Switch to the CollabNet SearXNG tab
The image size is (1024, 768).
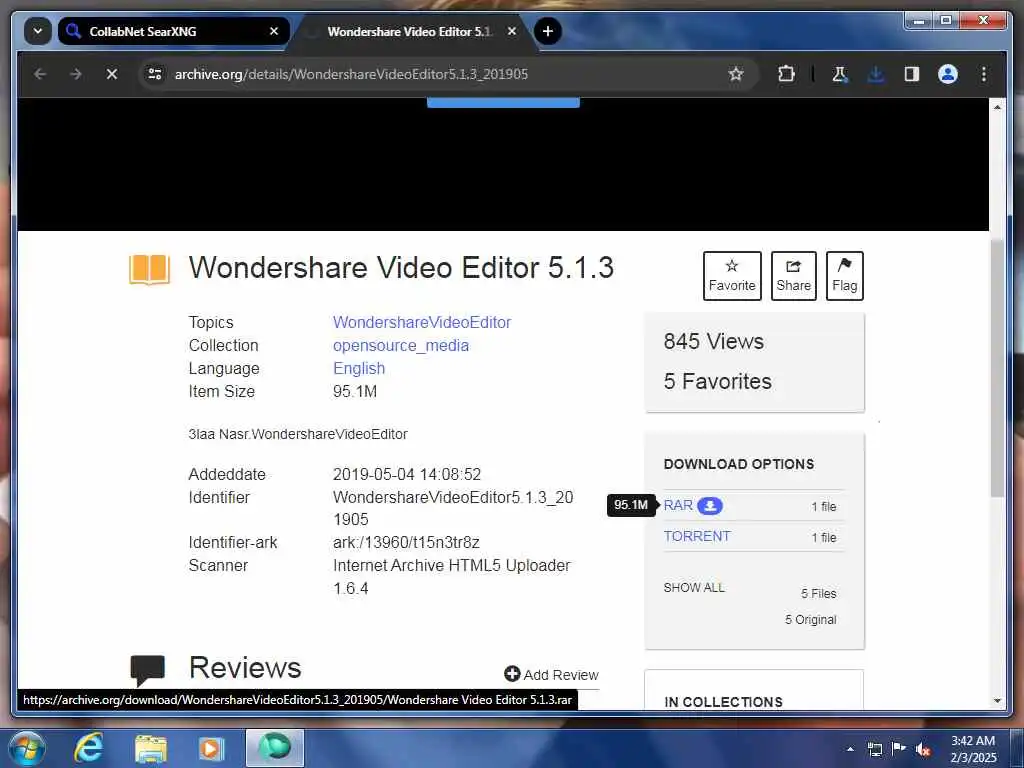(173, 31)
